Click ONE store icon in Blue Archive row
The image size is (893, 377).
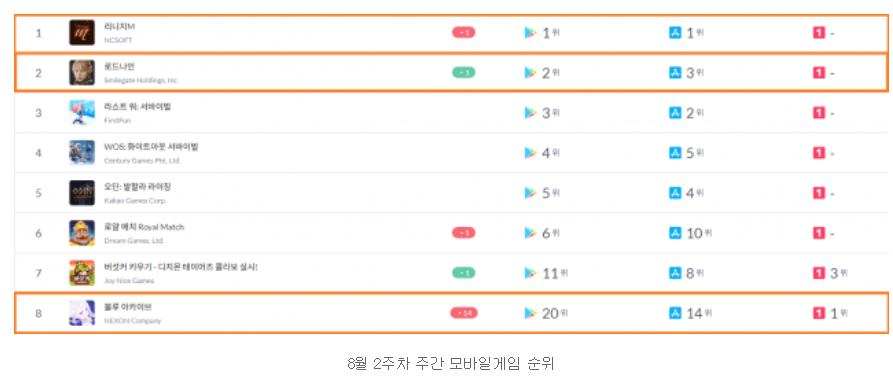(819, 313)
